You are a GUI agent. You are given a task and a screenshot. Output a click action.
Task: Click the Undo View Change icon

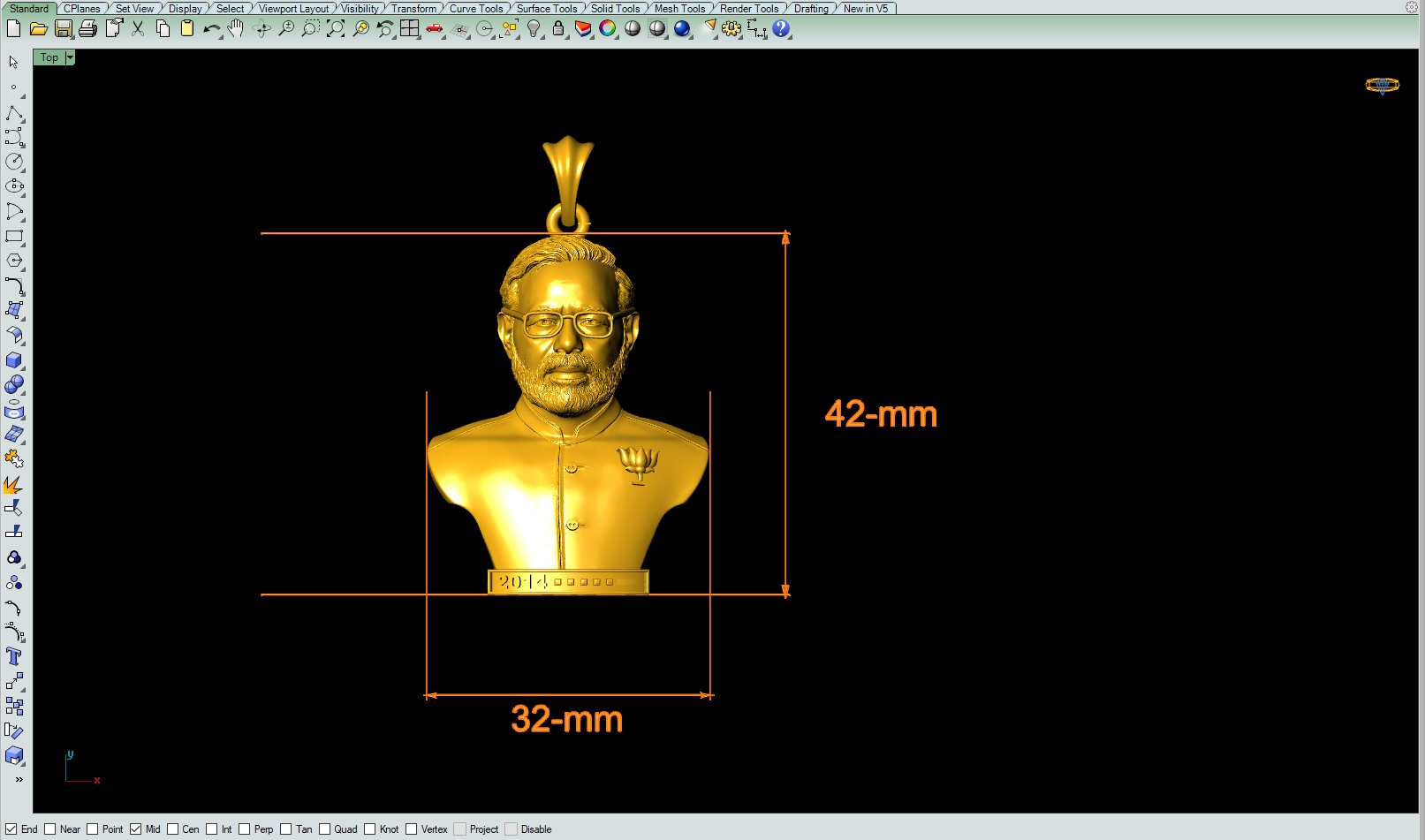(x=385, y=28)
